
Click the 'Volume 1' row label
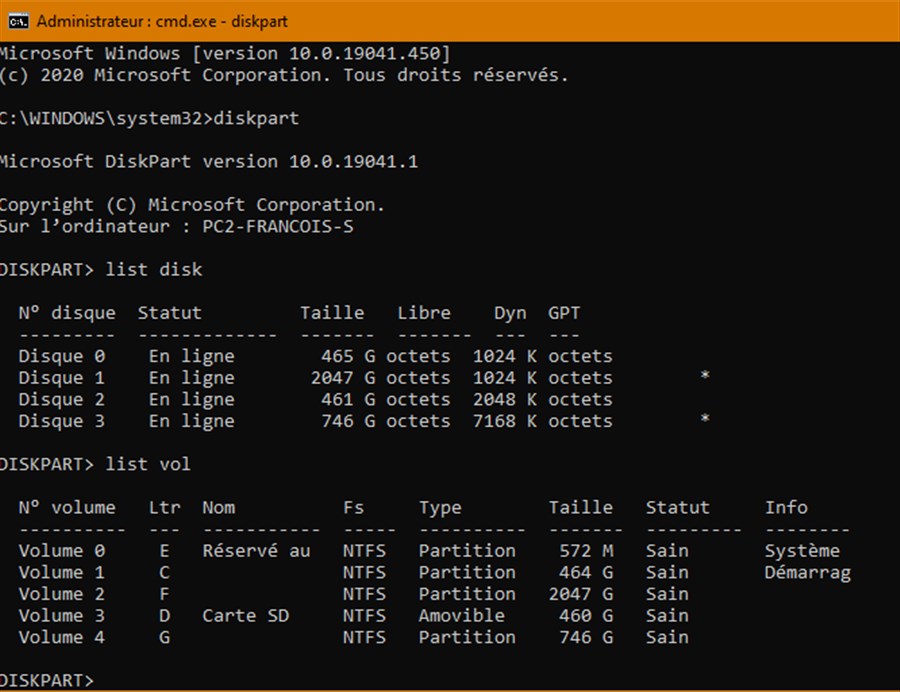tap(61, 573)
